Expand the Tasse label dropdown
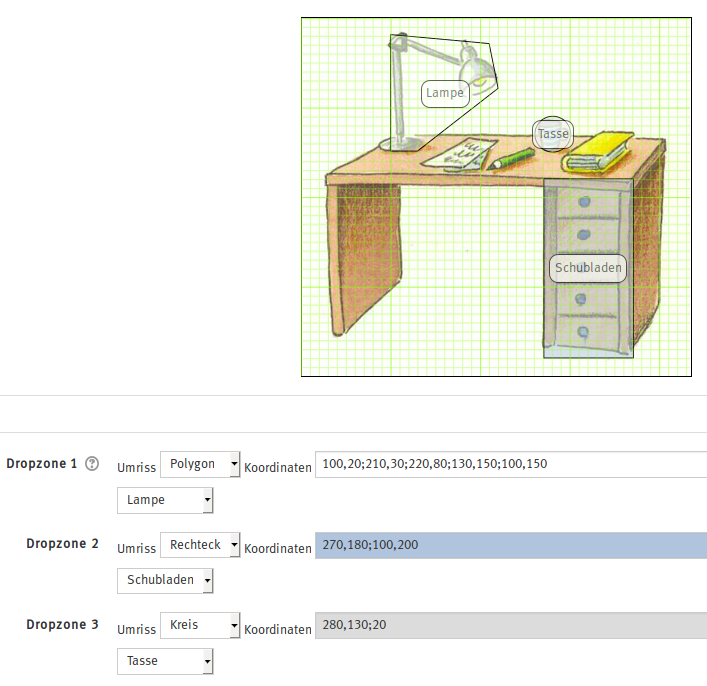The height and width of the screenshot is (686, 707). 165,661
